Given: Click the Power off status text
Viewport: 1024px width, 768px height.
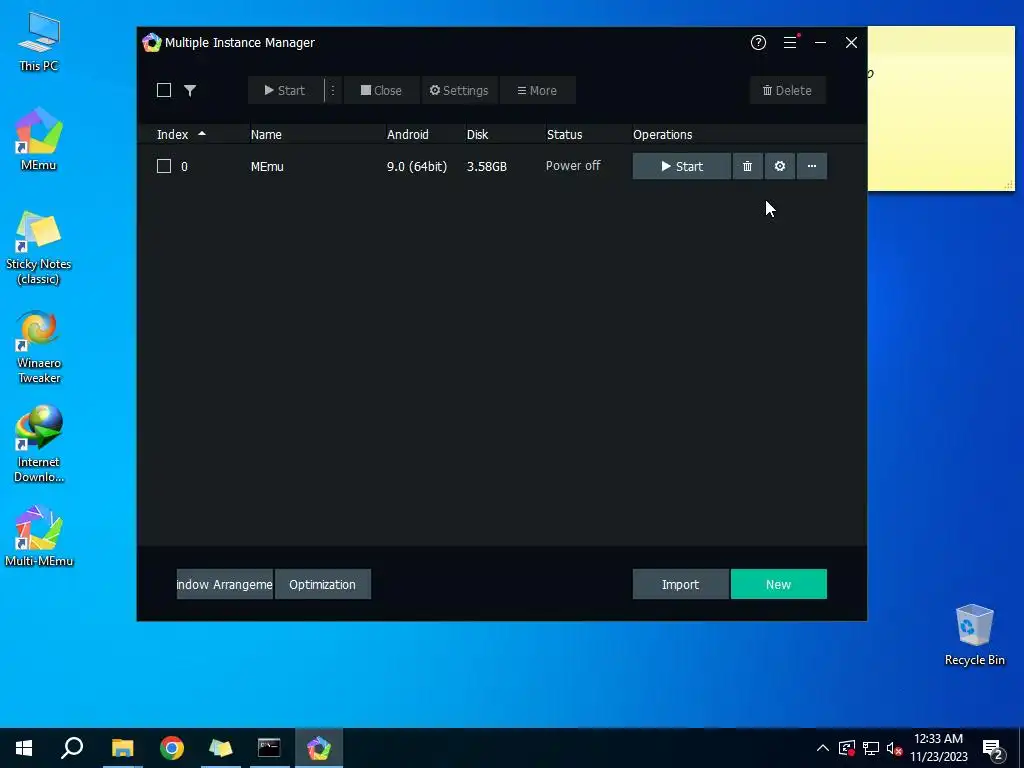Looking at the screenshot, I should tap(573, 166).
